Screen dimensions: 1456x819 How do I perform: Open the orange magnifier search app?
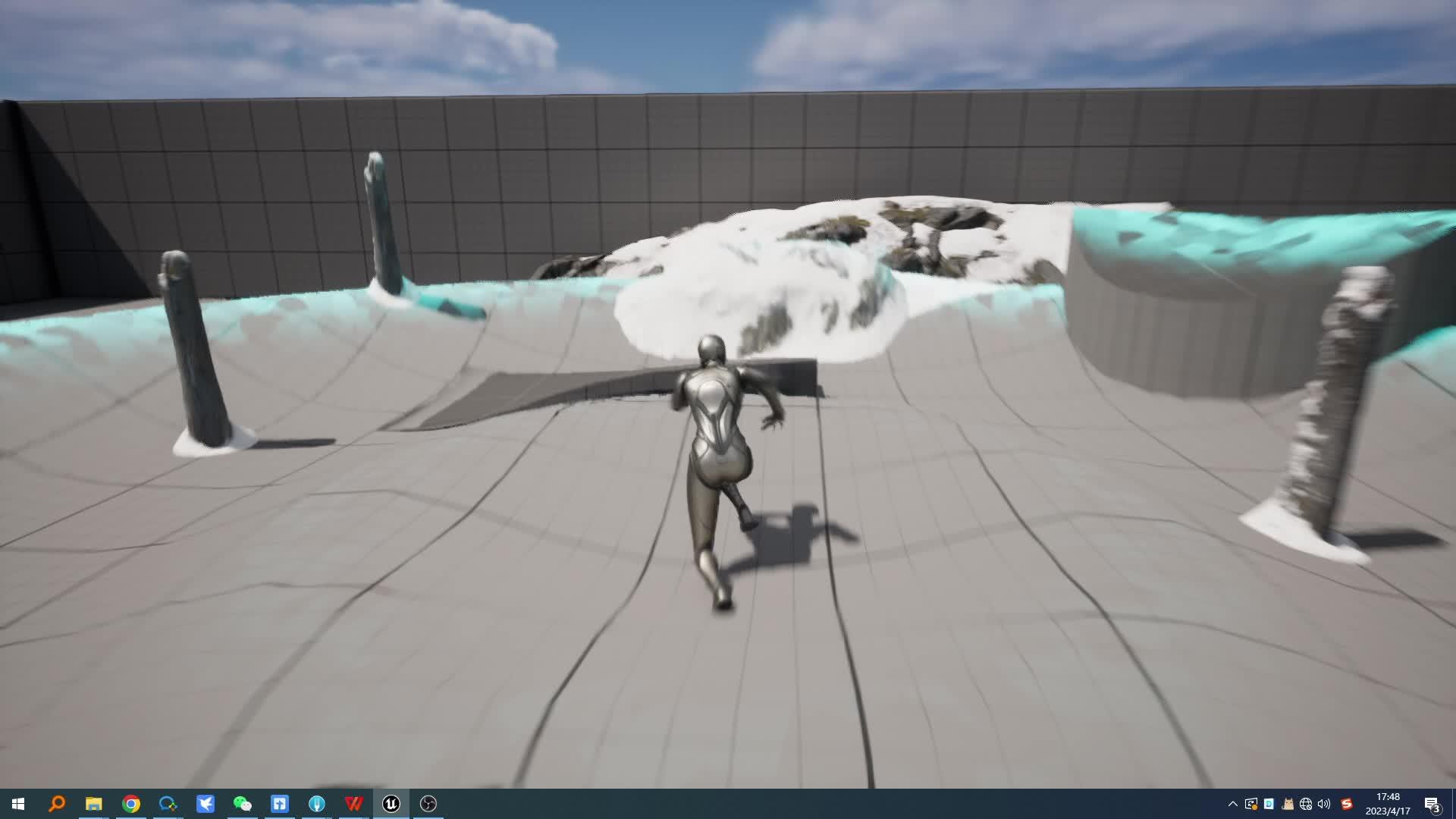click(x=56, y=804)
